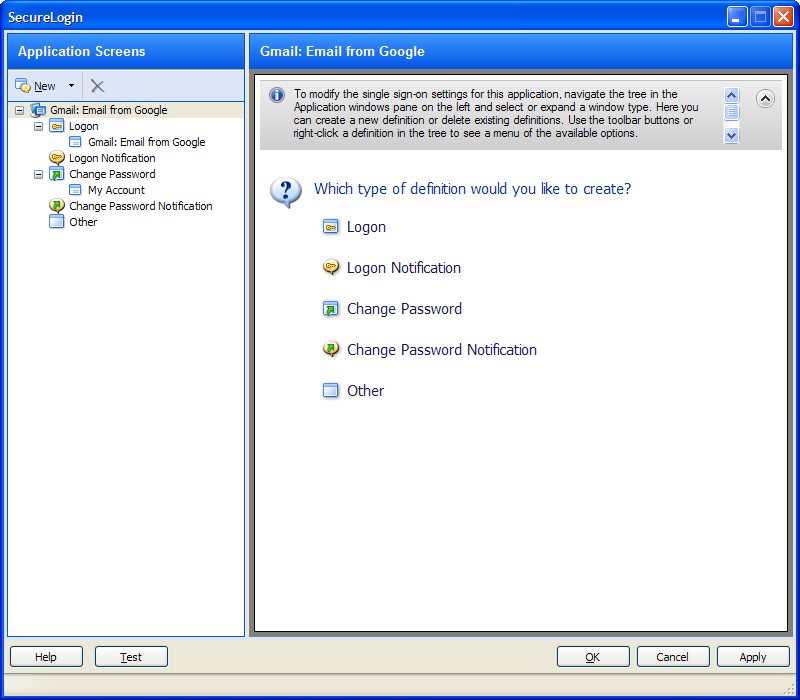This screenshot has width=800, height=700.
Task: Collapse the info banner with round chevron button
Action: 765,98
